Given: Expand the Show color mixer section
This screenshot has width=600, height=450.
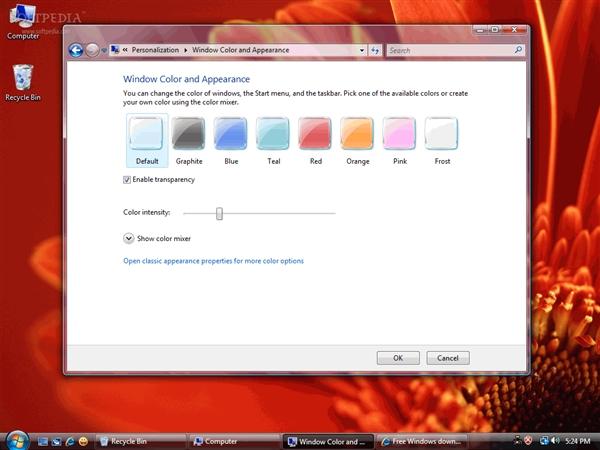Looking at the screenshot, I should point(128,238).
